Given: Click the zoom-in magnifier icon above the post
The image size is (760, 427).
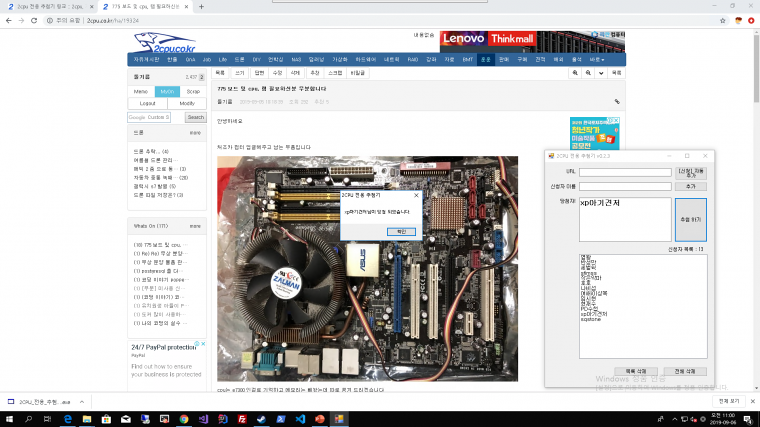Looking at the screenshot, I should coord(575,73).
